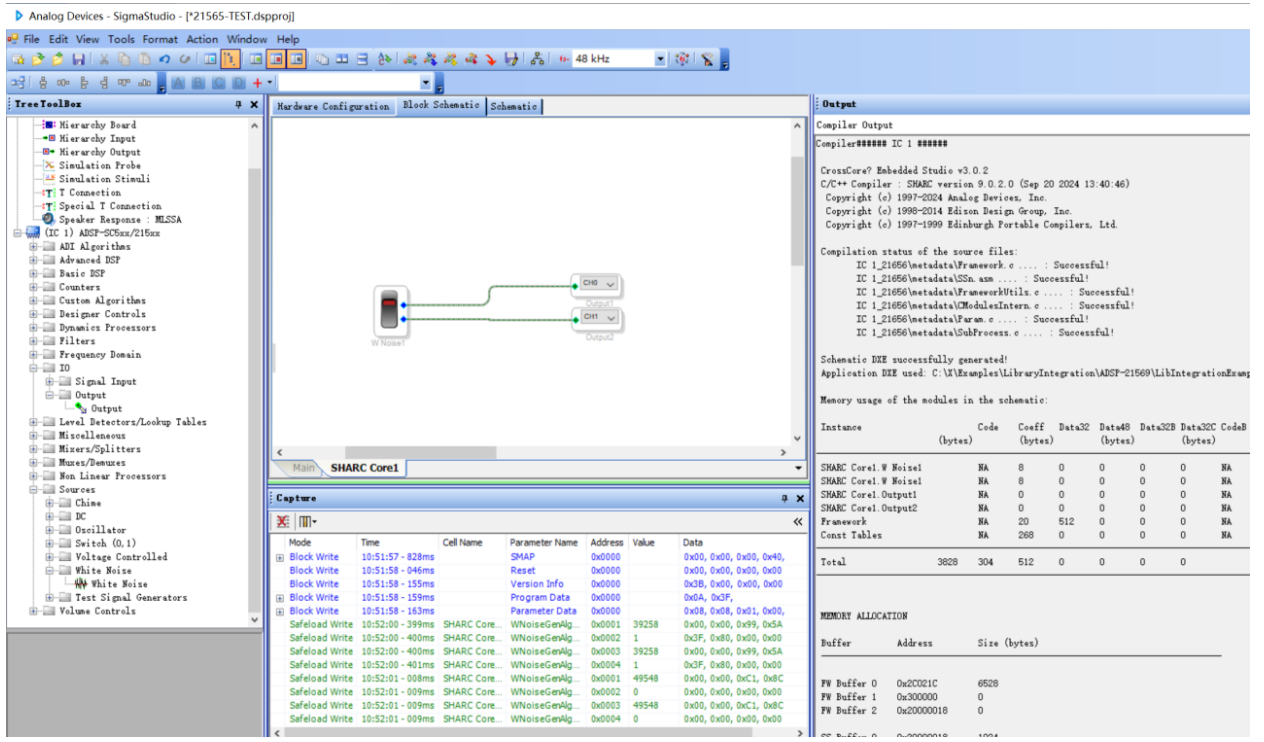This screenshot has height=742, width=1264.
Task: Sort Capture by Parameter Name column header
Action: tap(545, 542)
